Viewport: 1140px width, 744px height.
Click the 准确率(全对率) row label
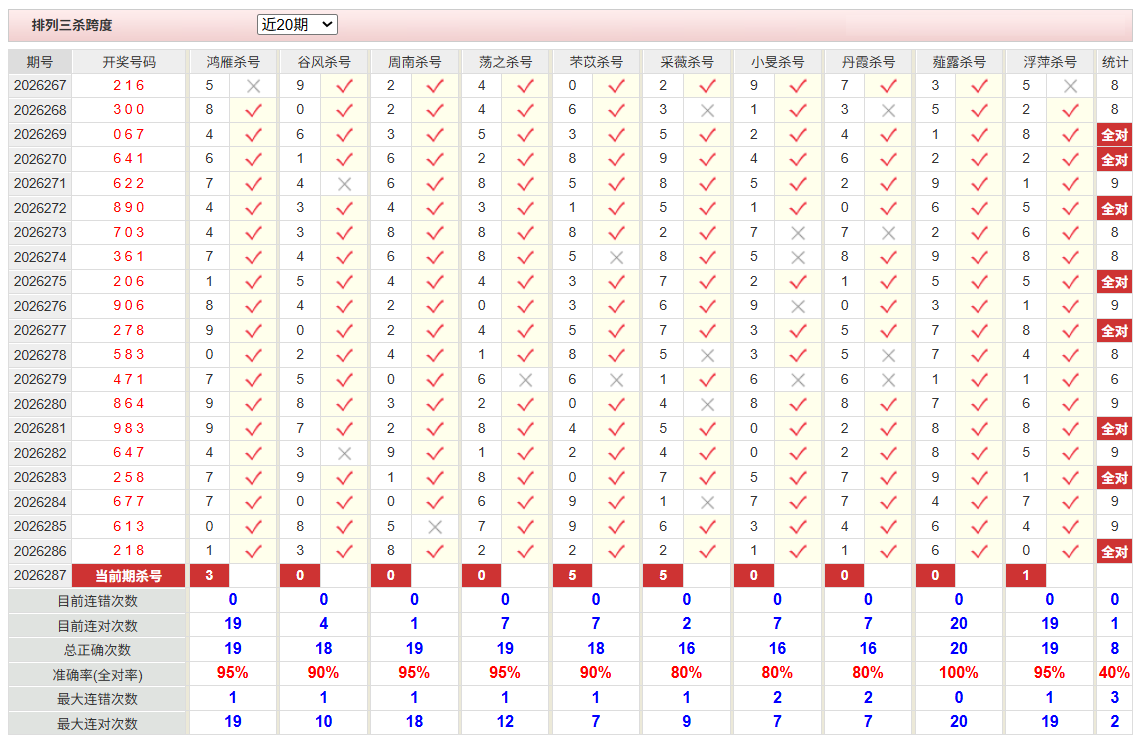(97, 675)
